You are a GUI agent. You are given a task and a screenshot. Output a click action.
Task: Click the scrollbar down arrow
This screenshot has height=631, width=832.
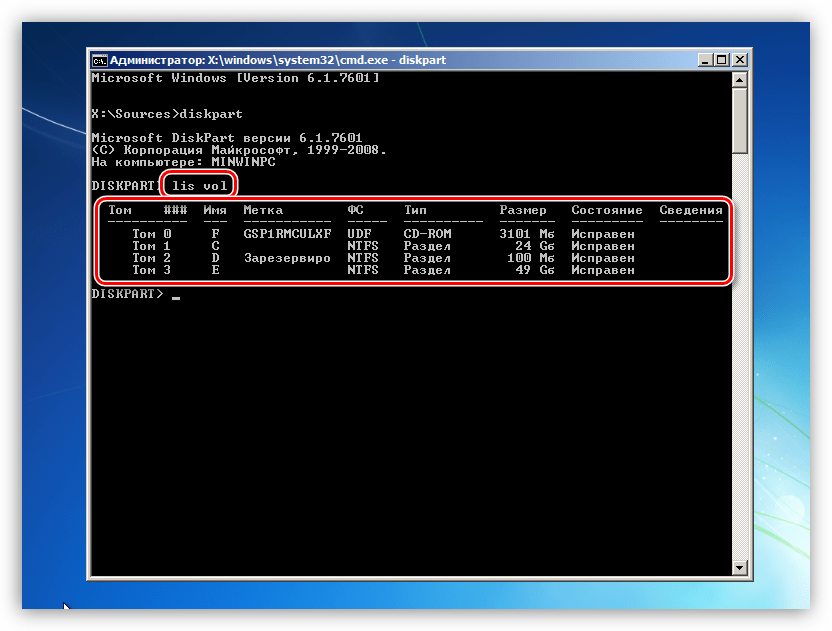click(x=740, y=568)
